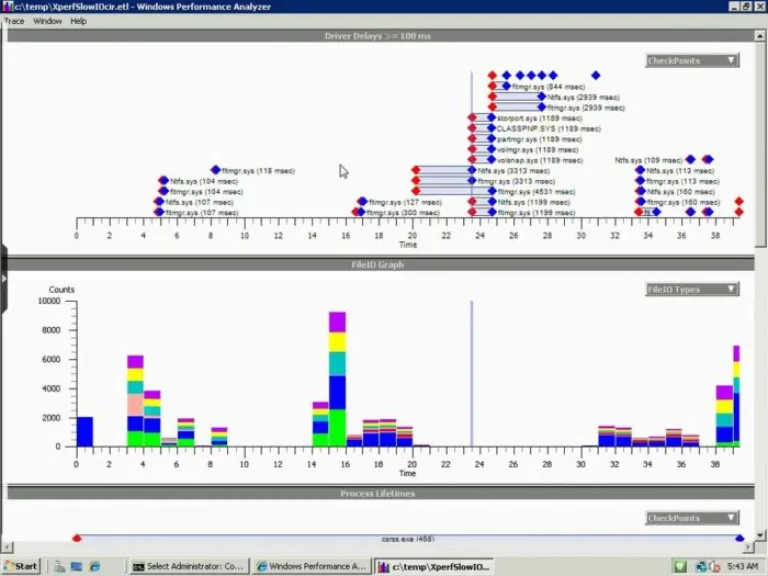768x576 pixels.
Task: Click the network tray icon
Action: point(701,567)
